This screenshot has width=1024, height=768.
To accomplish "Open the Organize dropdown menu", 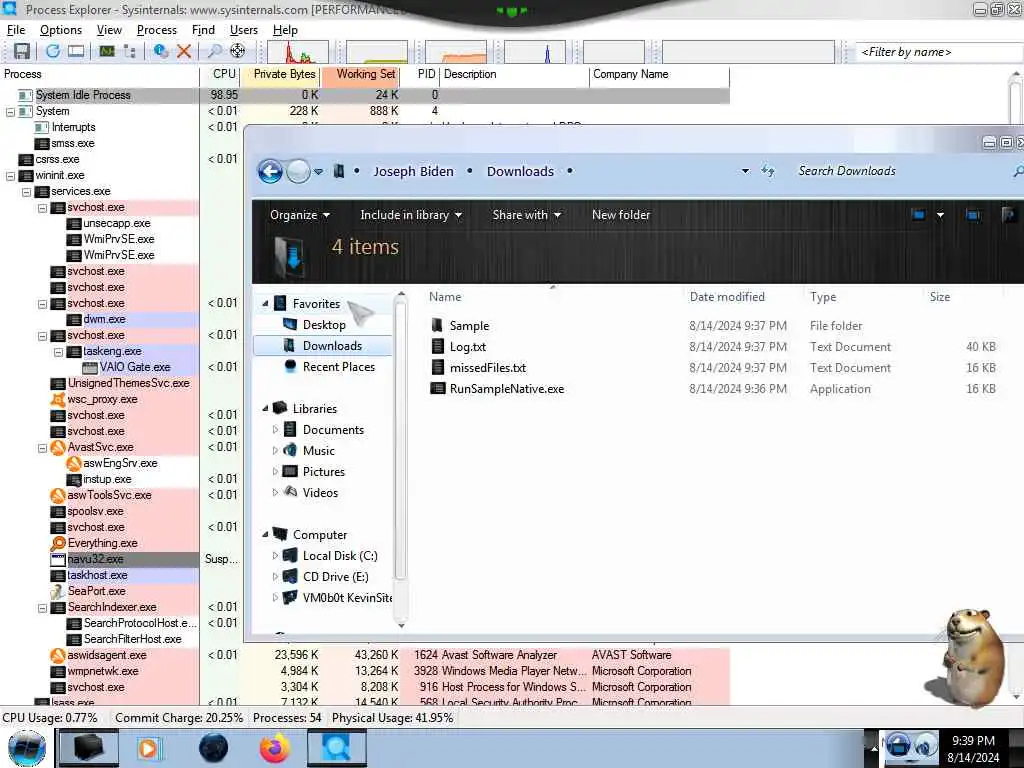I will [x=300, y=215].
